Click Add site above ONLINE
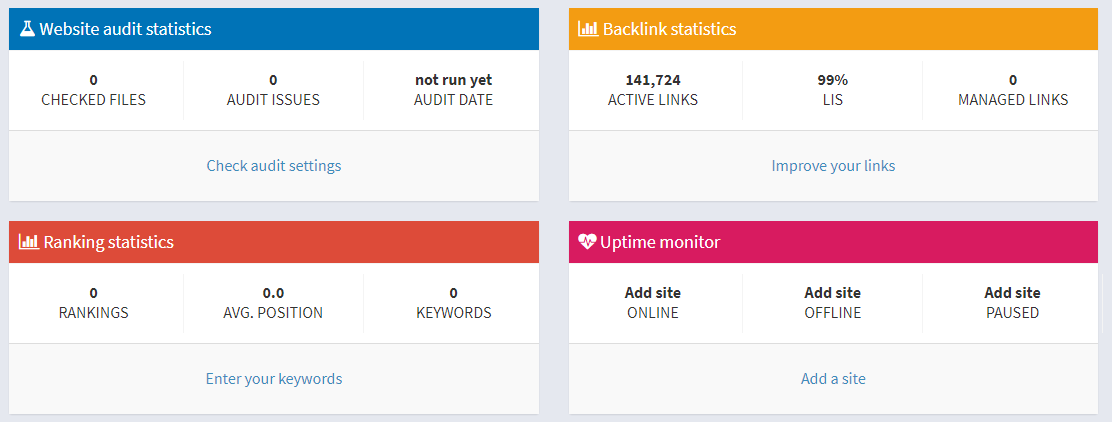The height and width of the screenshot is (422, 1112). [x=652, y=293]
